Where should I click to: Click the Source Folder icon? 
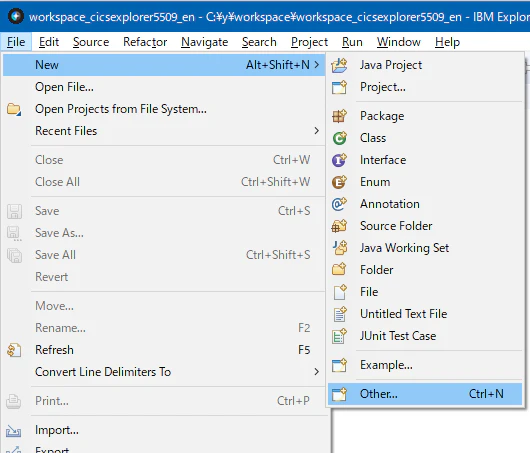click(339, 226)
